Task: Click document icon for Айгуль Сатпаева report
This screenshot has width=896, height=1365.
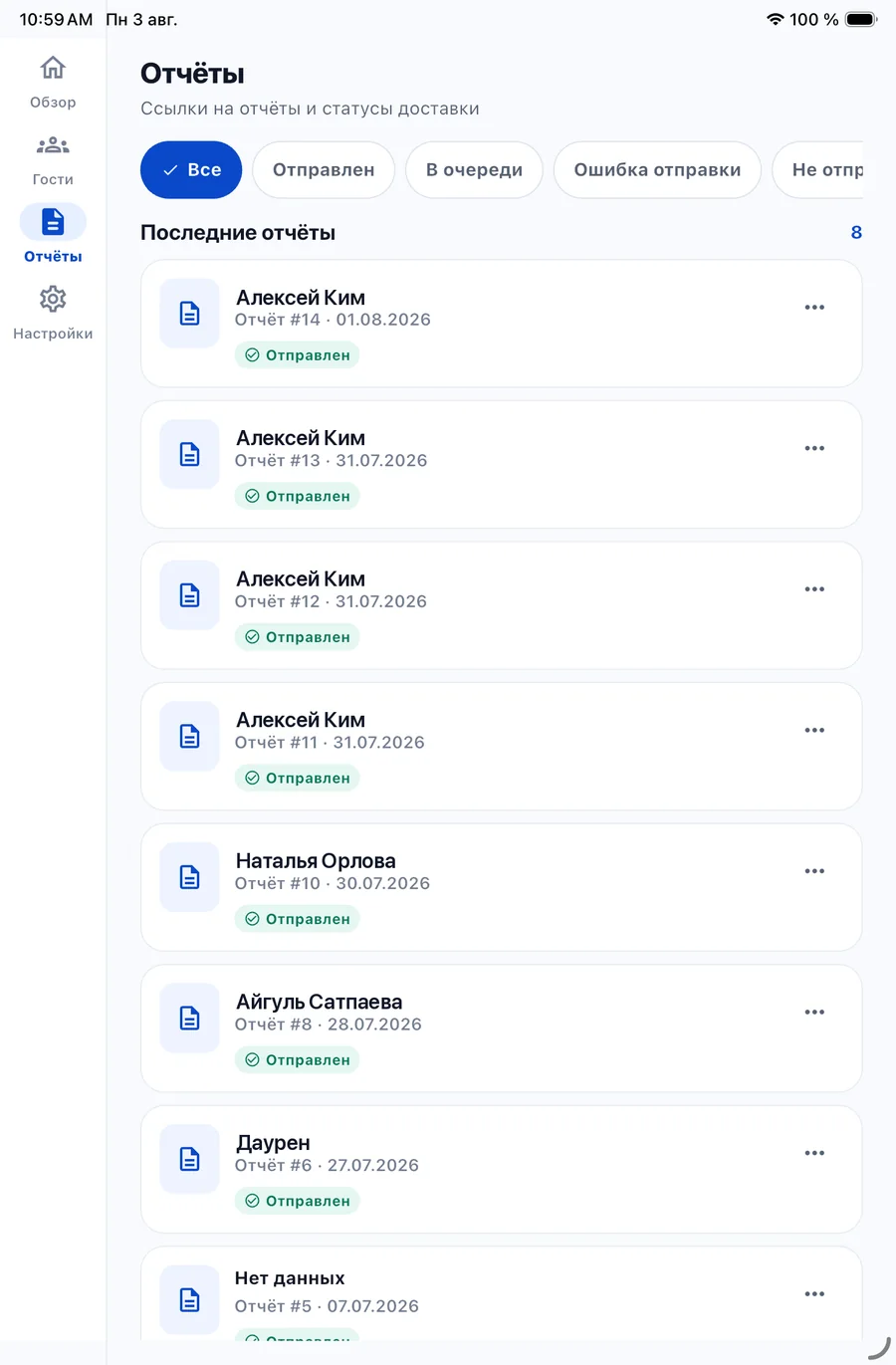Action: pos(189,1019)
